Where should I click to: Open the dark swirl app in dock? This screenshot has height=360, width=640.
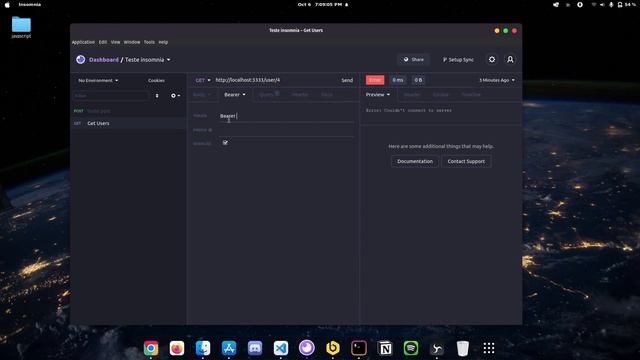[x=437, y=348]
